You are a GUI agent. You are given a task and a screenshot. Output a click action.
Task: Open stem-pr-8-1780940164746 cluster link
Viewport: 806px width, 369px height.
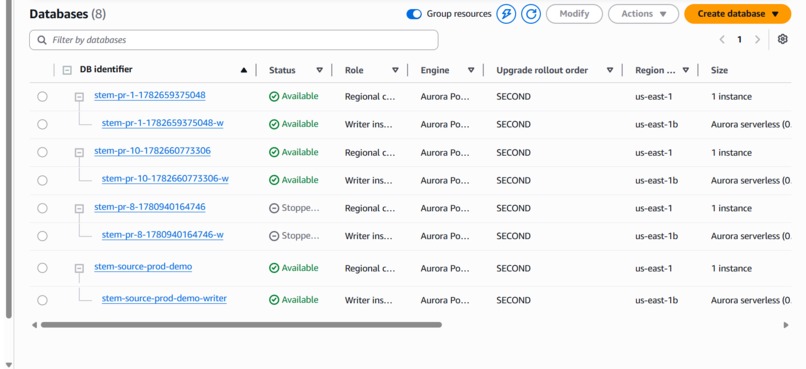tap(150, 207)
